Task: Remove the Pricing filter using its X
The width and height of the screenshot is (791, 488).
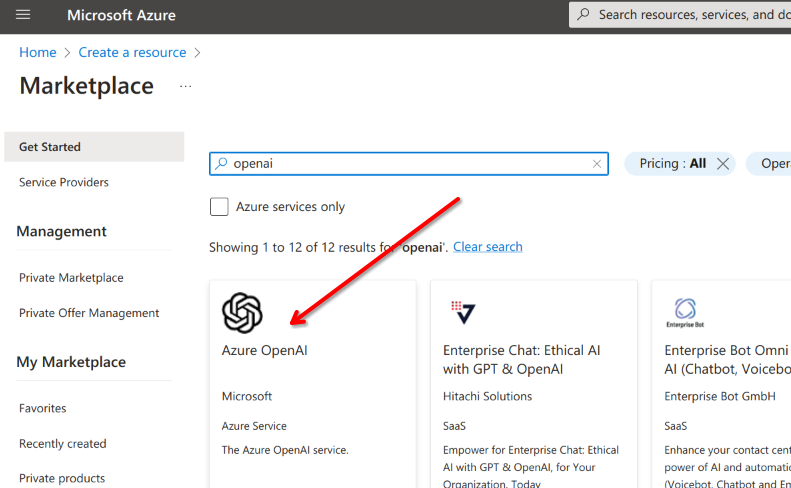Action: coord(723,164)
